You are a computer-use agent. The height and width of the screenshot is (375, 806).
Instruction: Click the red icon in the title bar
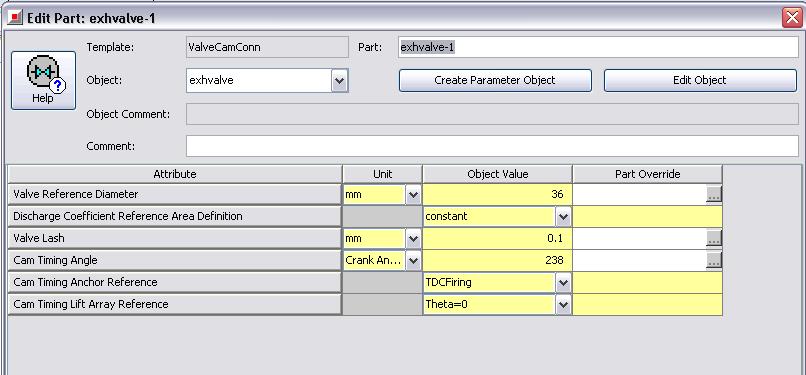(15, 18)
